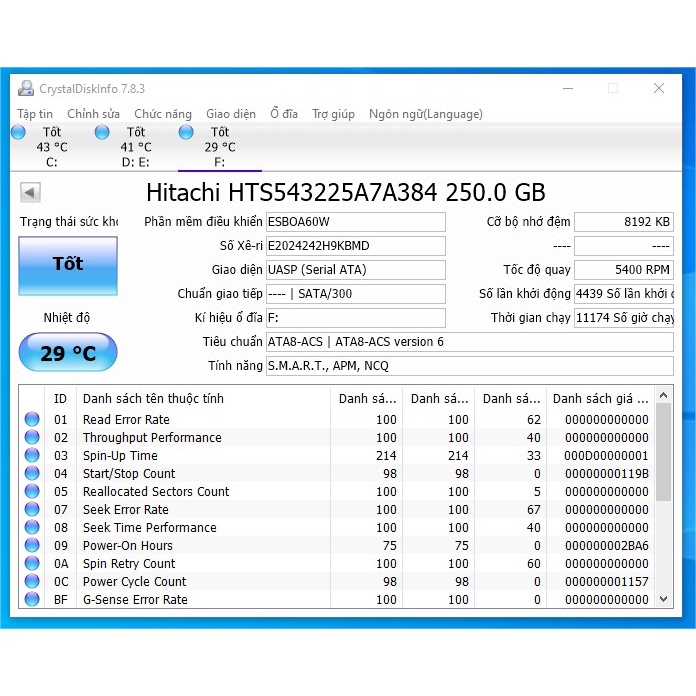Open the Tập tin menu

pyautogui.click(x=35, y=114)
